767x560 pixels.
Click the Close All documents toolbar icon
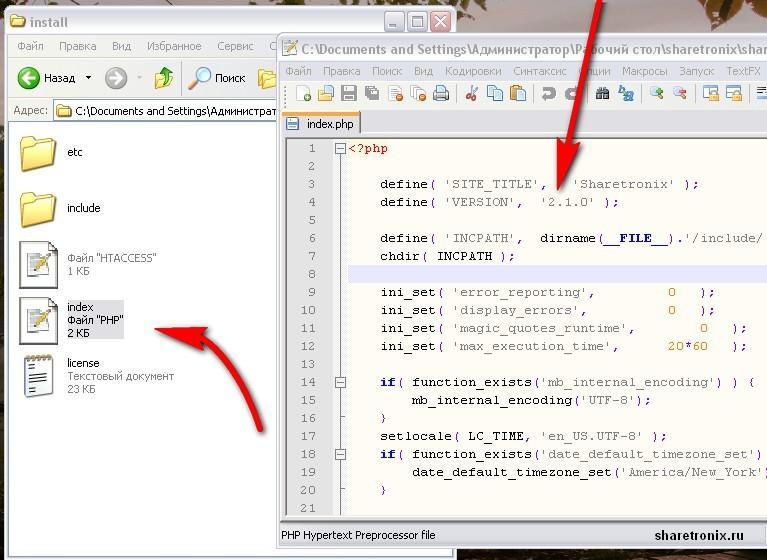click(419, 93)
